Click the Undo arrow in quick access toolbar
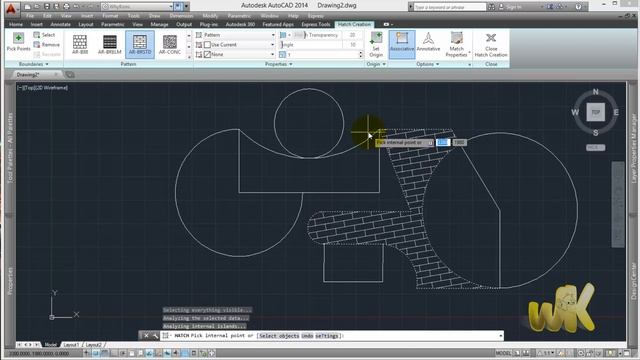The width and height of the screenshot is (640, 360). [x=76, y=7]
